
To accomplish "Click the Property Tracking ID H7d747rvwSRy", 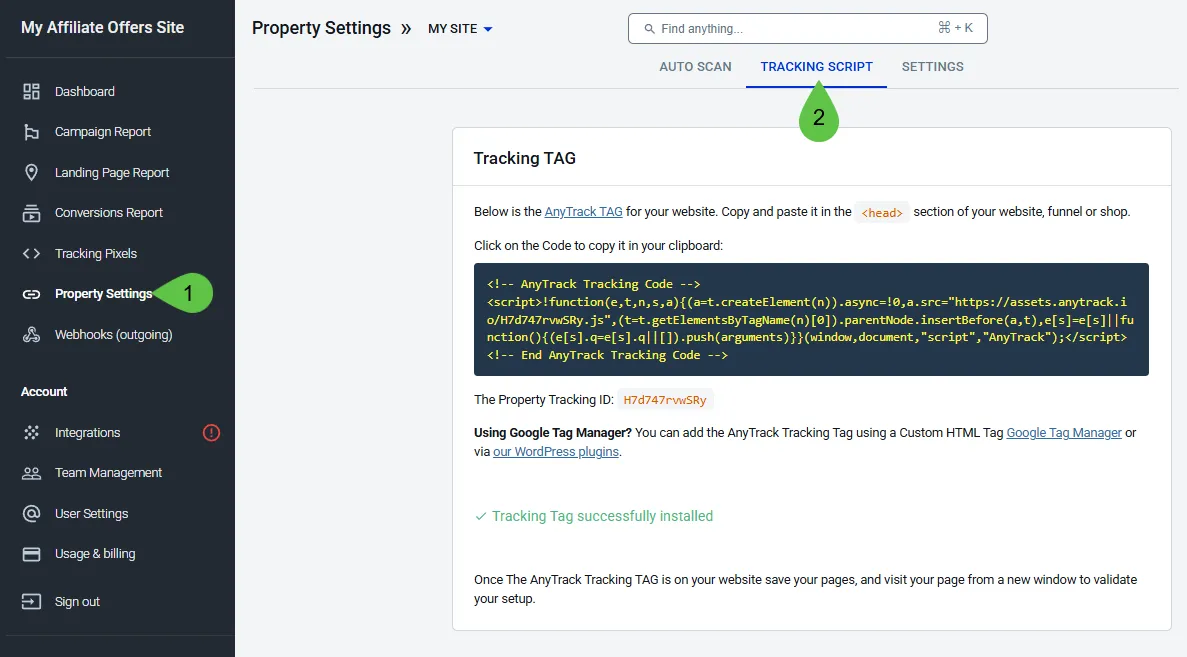I will 665,400.
